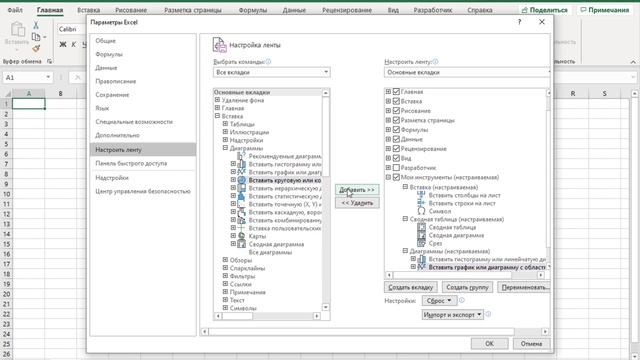640x360 pixels.
Task: Open the 'Файл' ribbon tab
Action: pos(15,10)
